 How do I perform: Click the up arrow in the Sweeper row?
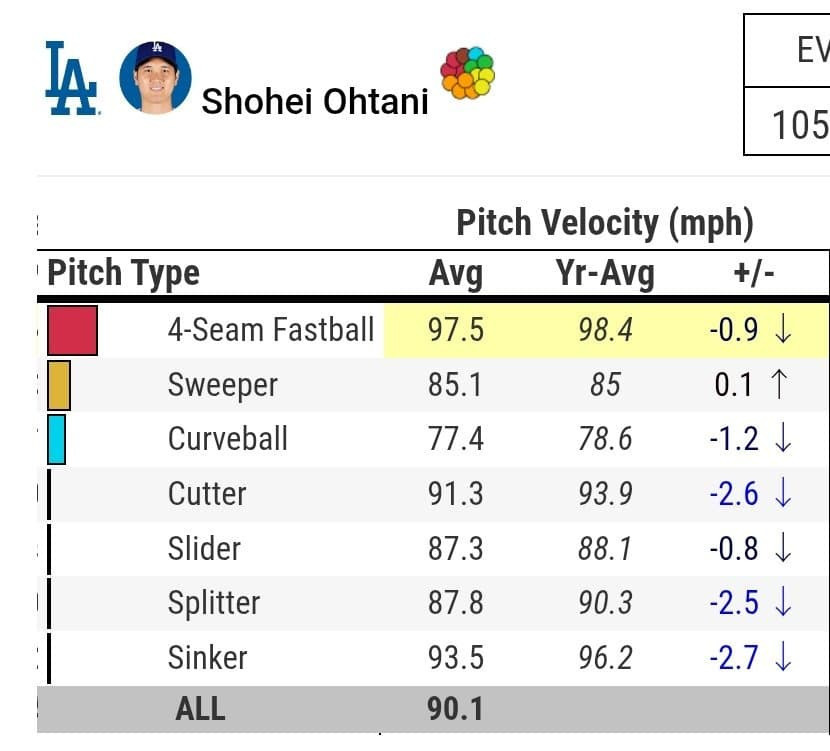(779, 385)
